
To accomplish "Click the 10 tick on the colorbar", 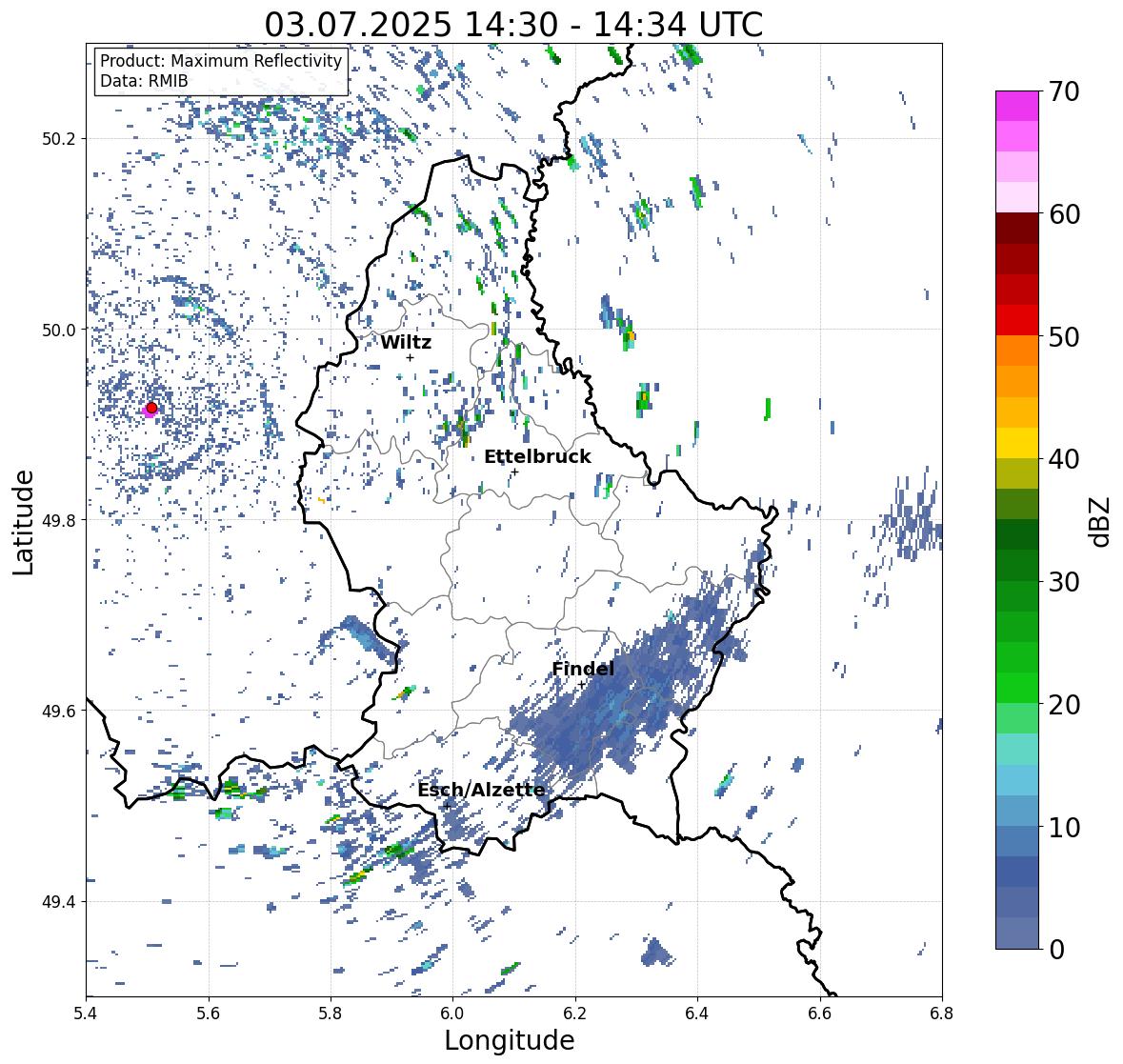I will [x=1063, y=827].
